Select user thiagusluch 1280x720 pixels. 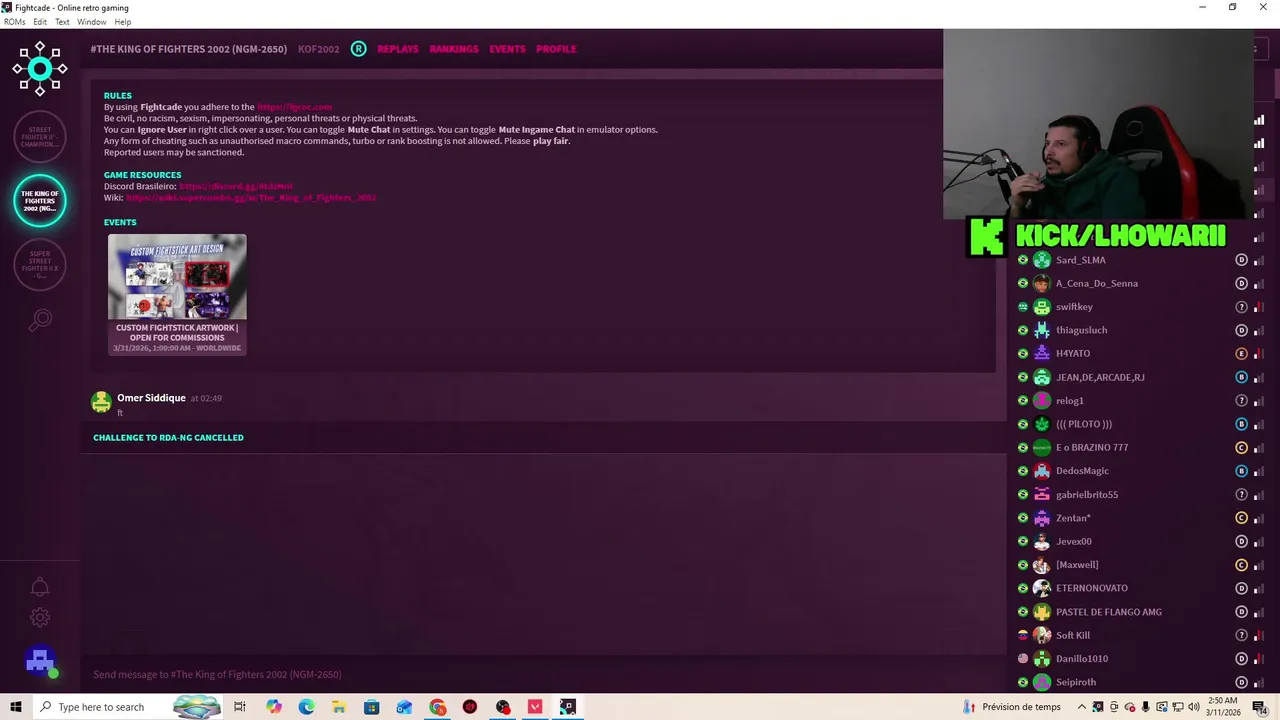[1081, 330]
